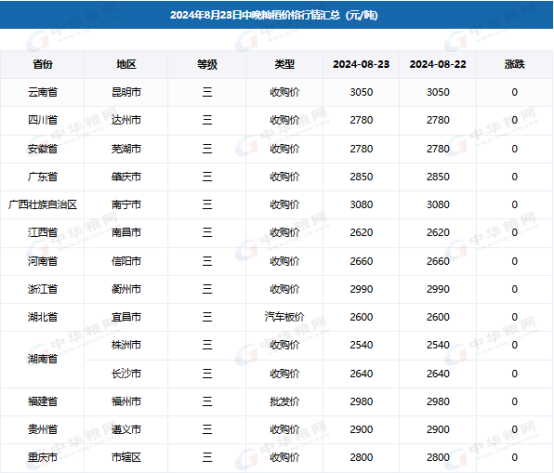Click the 湖南省 merged province cell
The image size is (554, 473).
pos(42,359)
